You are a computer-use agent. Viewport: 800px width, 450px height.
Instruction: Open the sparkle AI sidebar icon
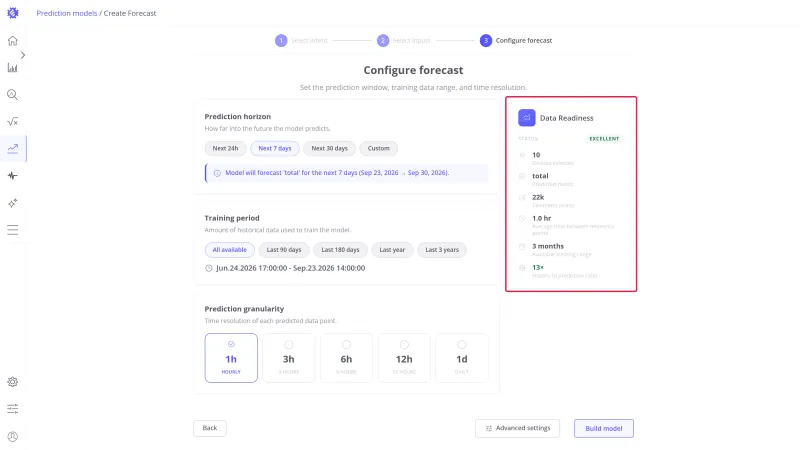[13, 203]
